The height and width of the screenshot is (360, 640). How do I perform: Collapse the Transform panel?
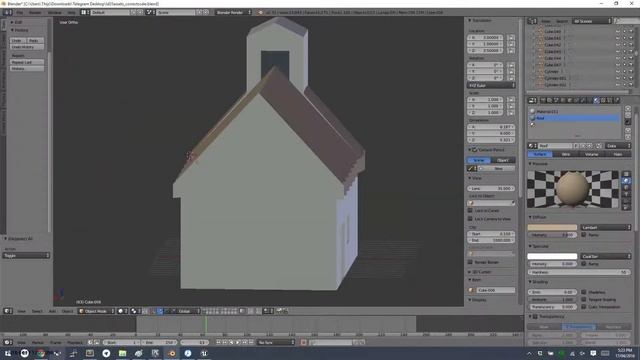[470, 20]
